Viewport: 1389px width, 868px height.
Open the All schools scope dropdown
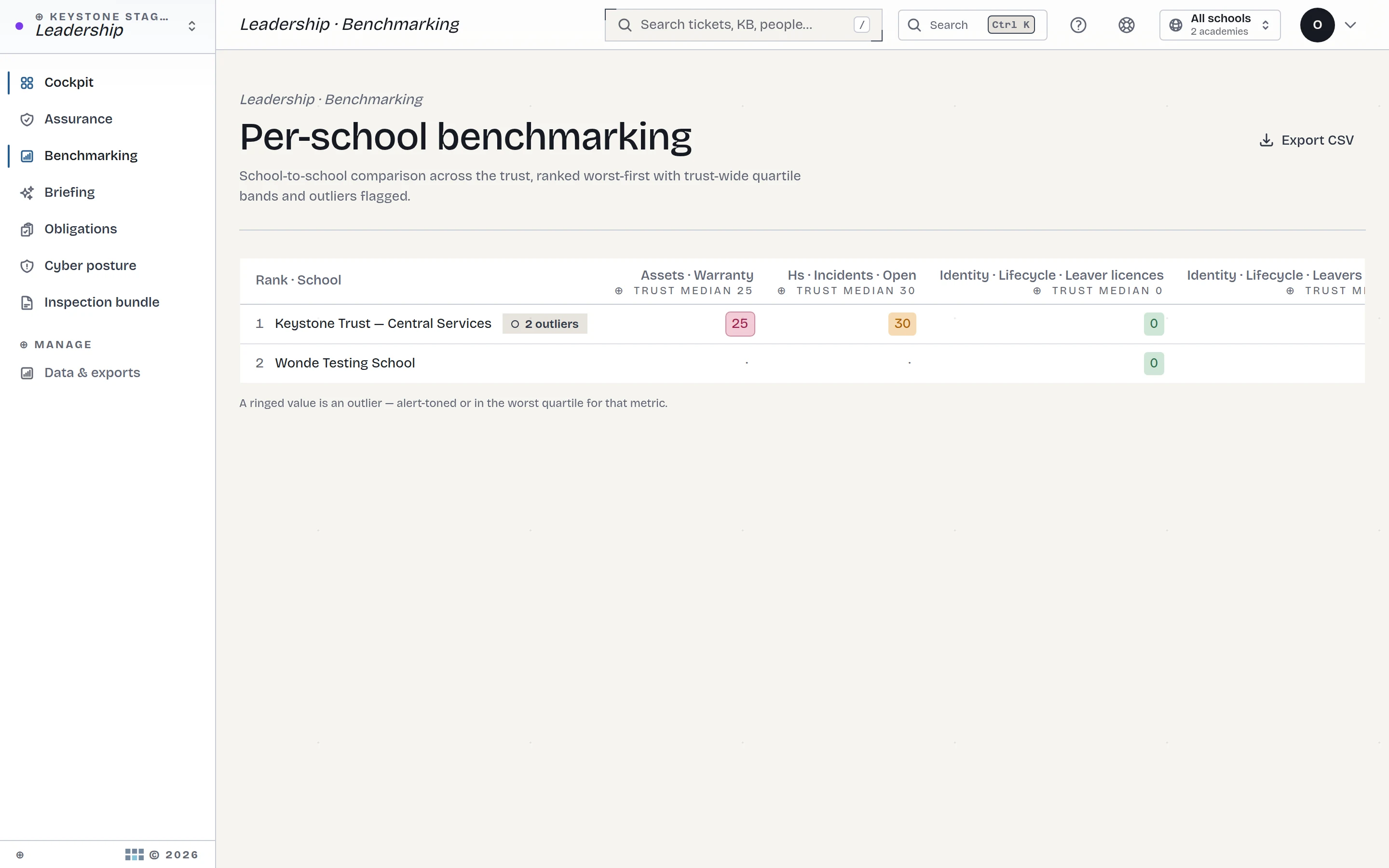pos(1220,25)
